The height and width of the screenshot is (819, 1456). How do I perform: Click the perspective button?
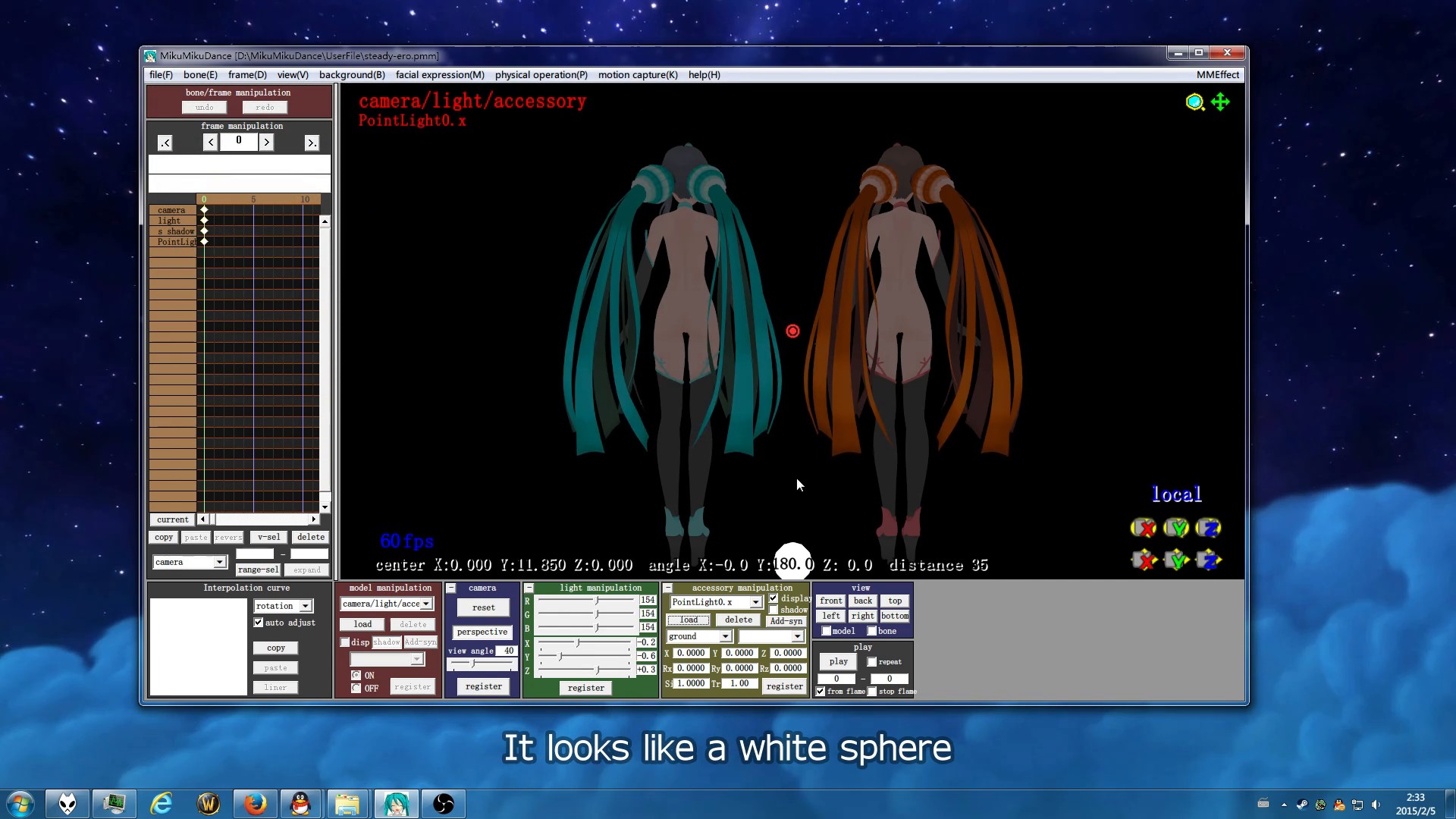(x=482, y=632)
